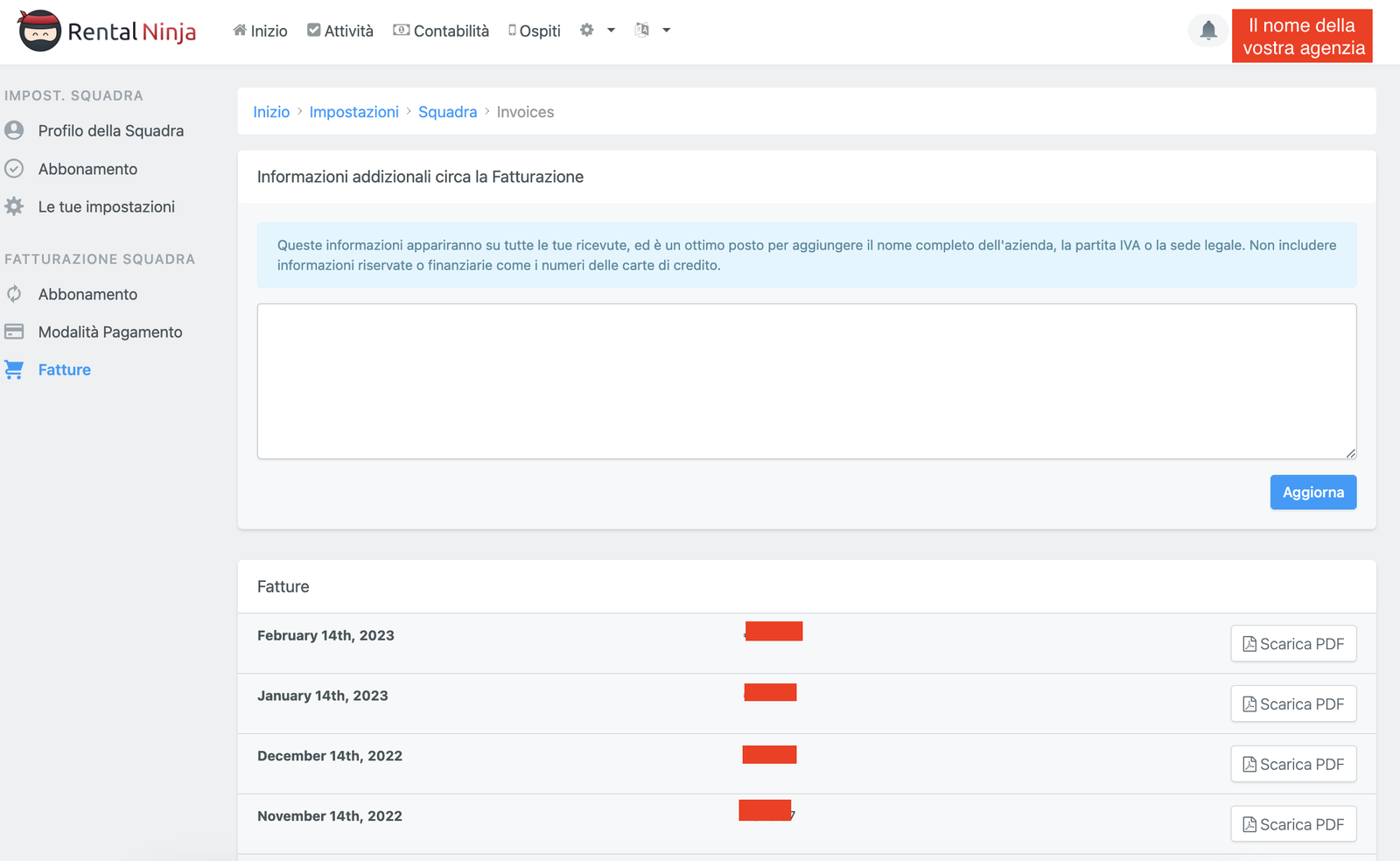Download PDF for December 14th, 2022 invoice
This screenshot has height=861, width=1400.
tap(1292, 765)
